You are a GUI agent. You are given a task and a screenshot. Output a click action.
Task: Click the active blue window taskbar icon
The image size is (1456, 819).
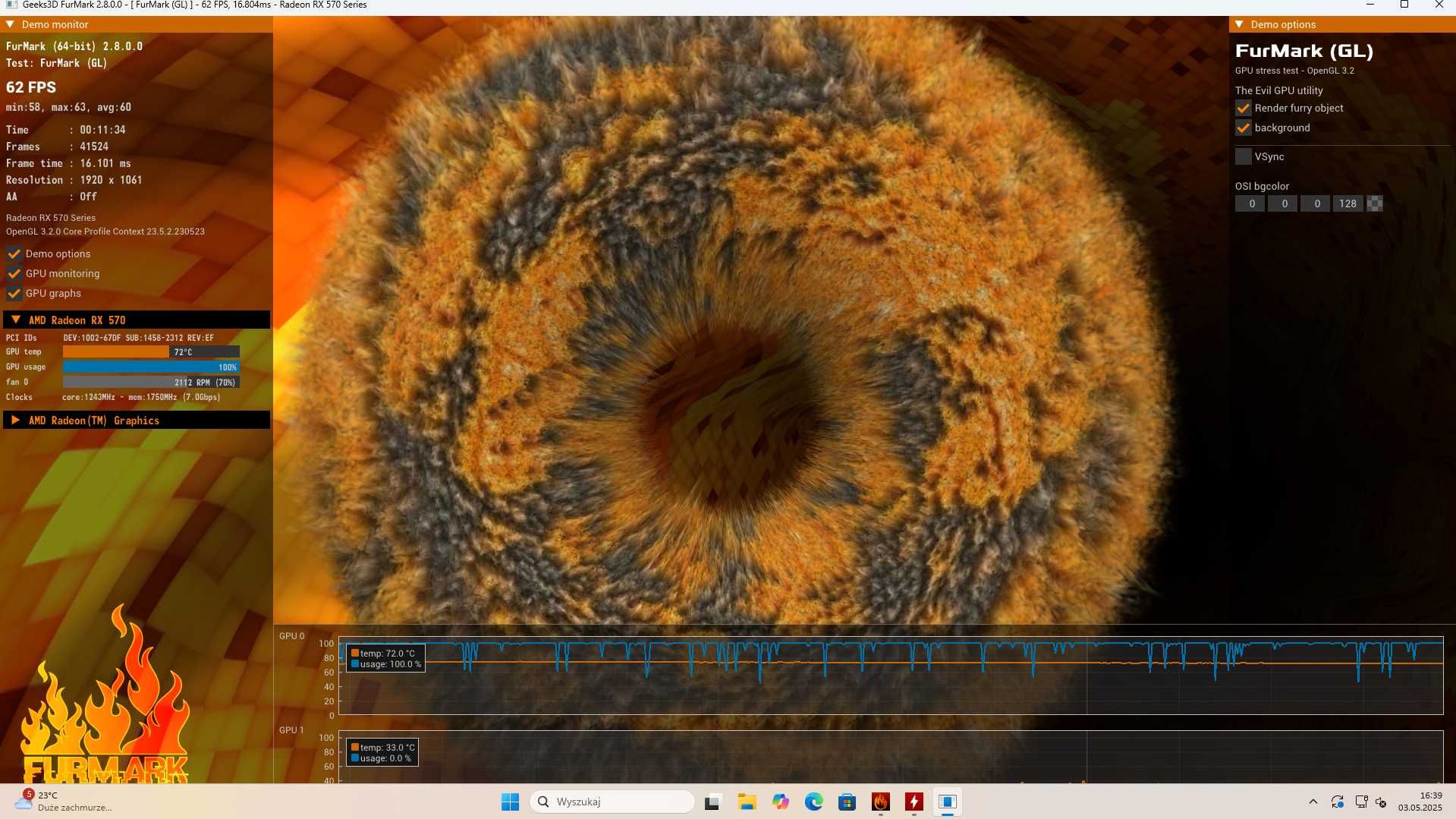point(947,802)
